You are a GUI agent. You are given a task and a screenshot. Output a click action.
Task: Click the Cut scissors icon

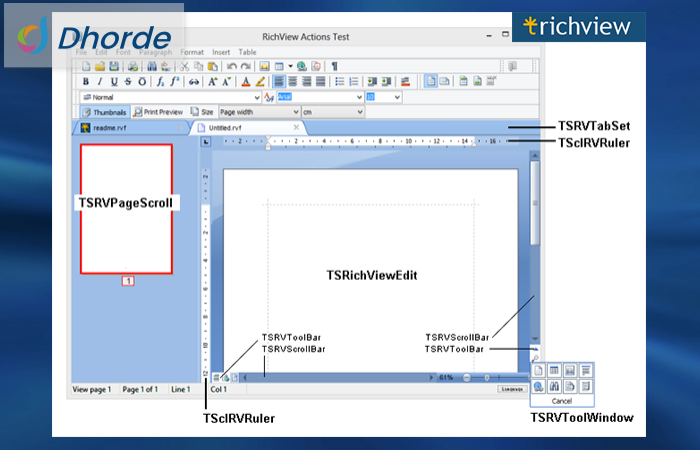(x=184, y=67)
